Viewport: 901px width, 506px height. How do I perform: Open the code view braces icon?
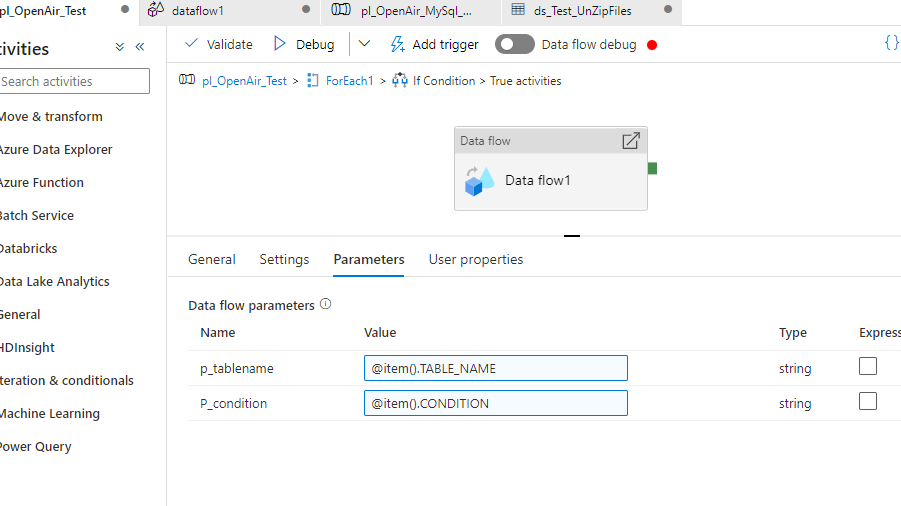[891, 43]
